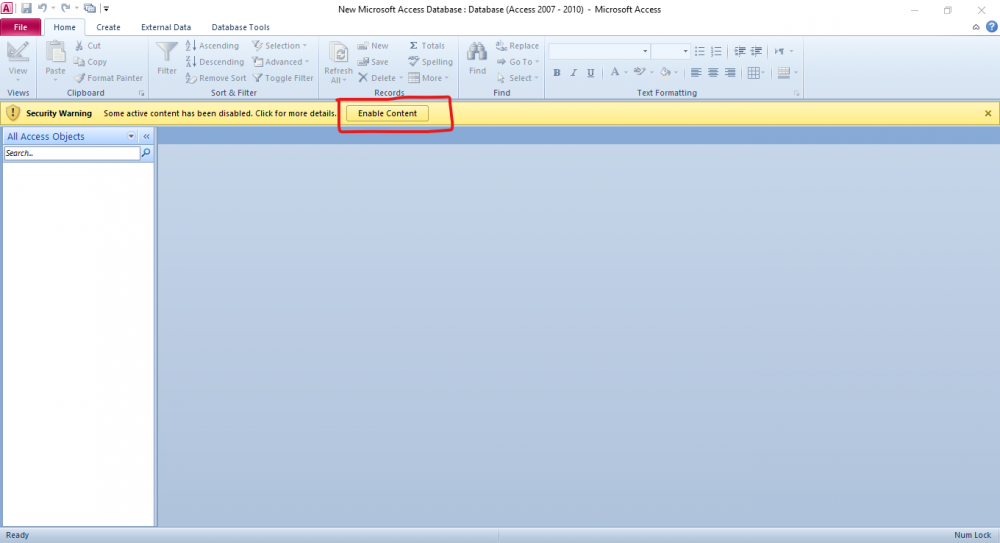Screen dimensions: 1000x543
Task: Open the Customize Quick Access Toolbar dropdown
Action: [x=107, y=9]
